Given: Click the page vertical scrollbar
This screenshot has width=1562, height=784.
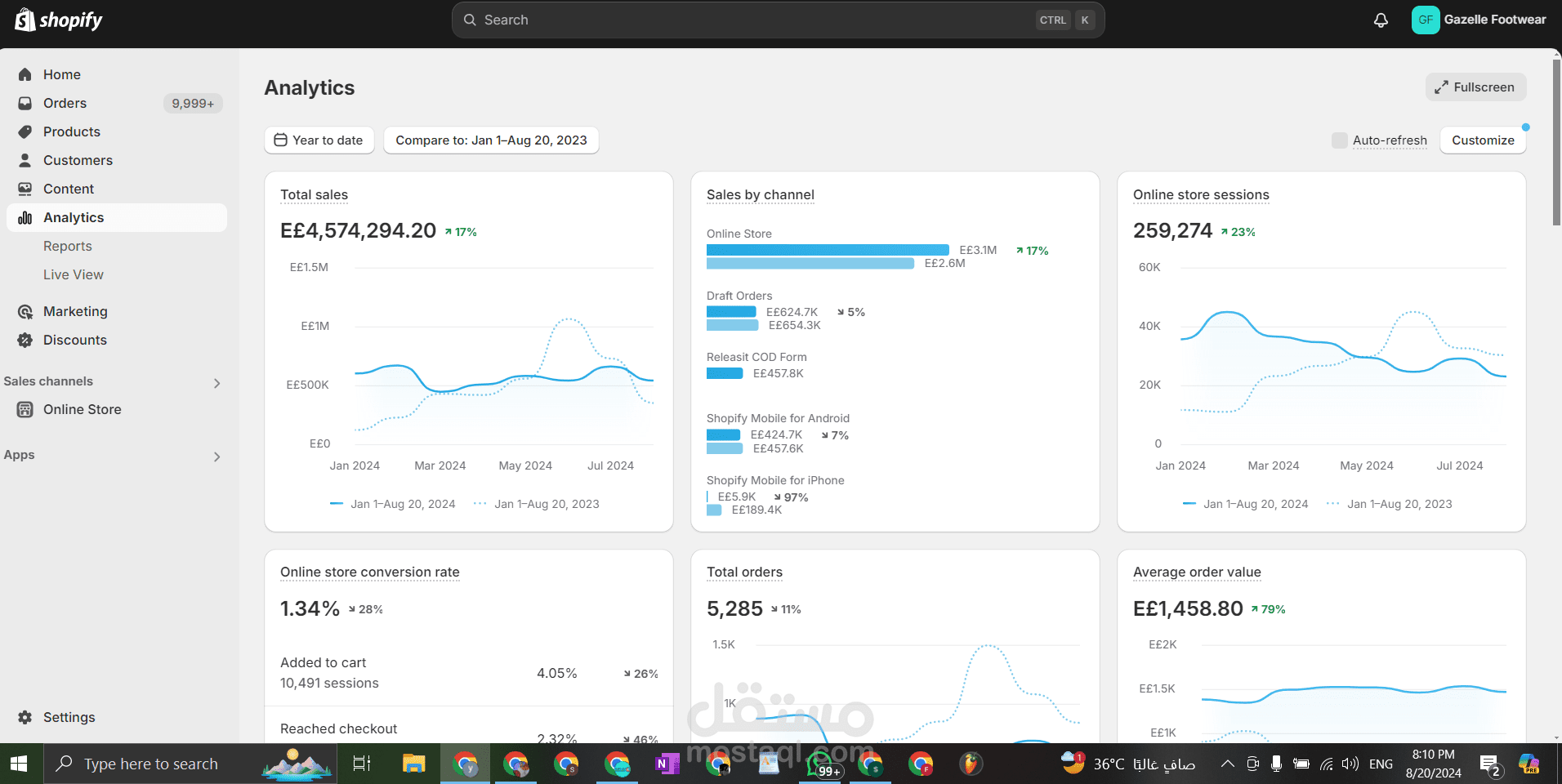Looking at the screenshot, I should point(1556,143).
